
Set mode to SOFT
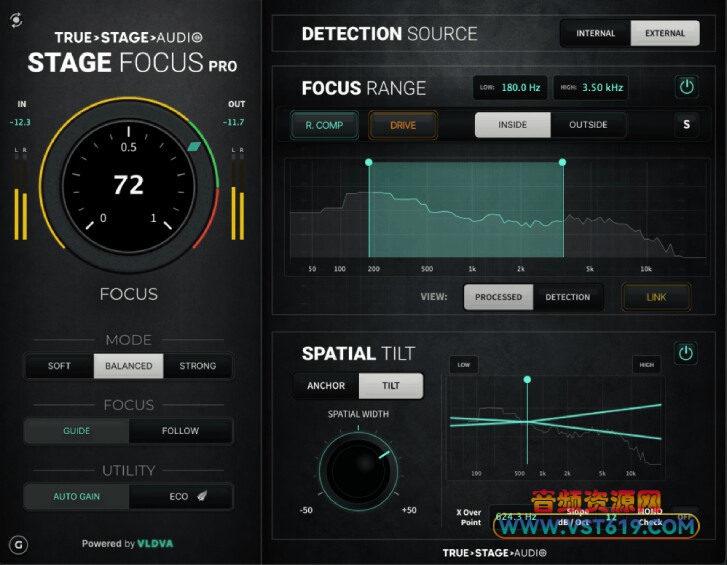[x=59, y=366]
